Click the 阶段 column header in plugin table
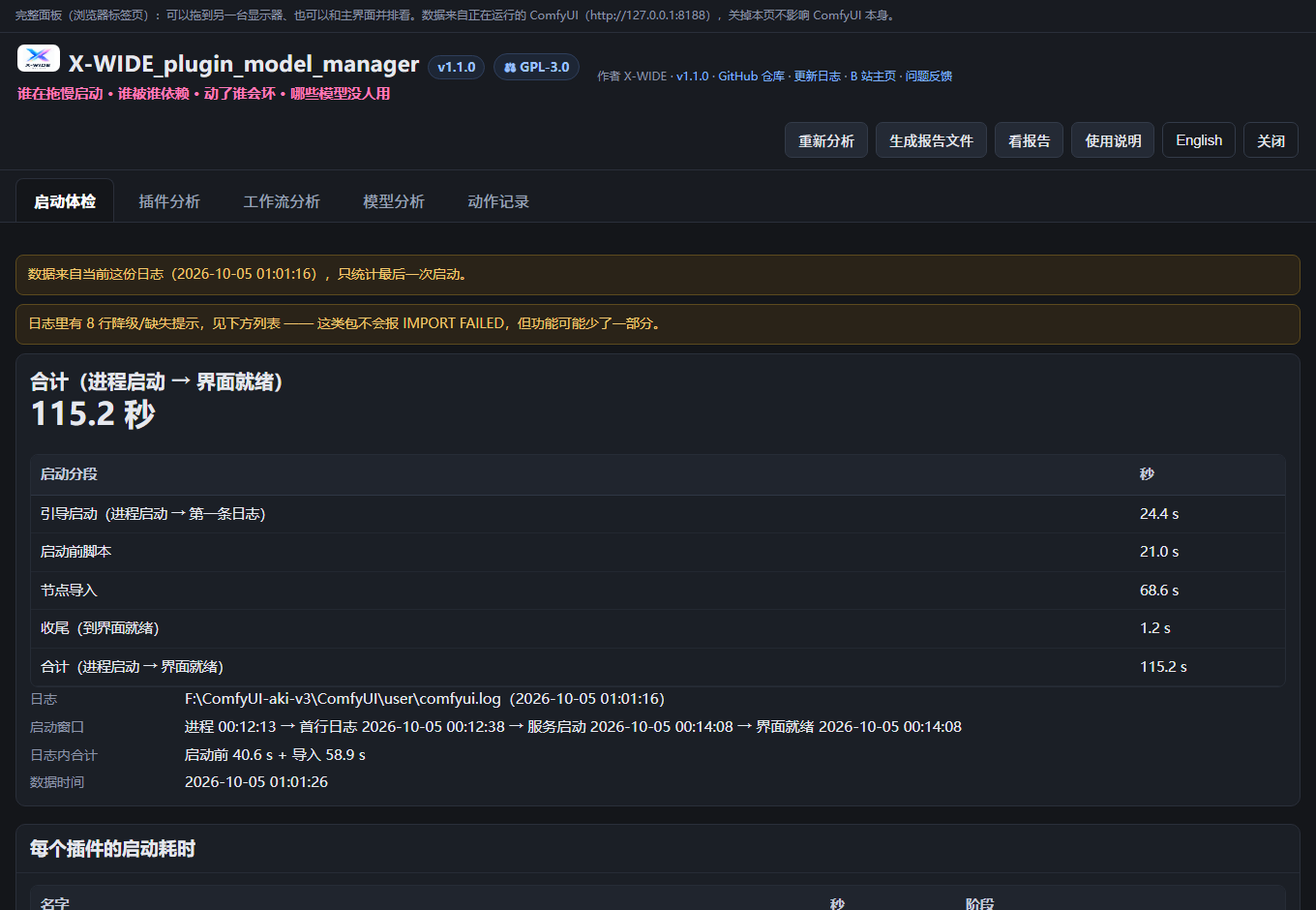Viewport: 1316px width, 910px height. click(x=979, y=903)
